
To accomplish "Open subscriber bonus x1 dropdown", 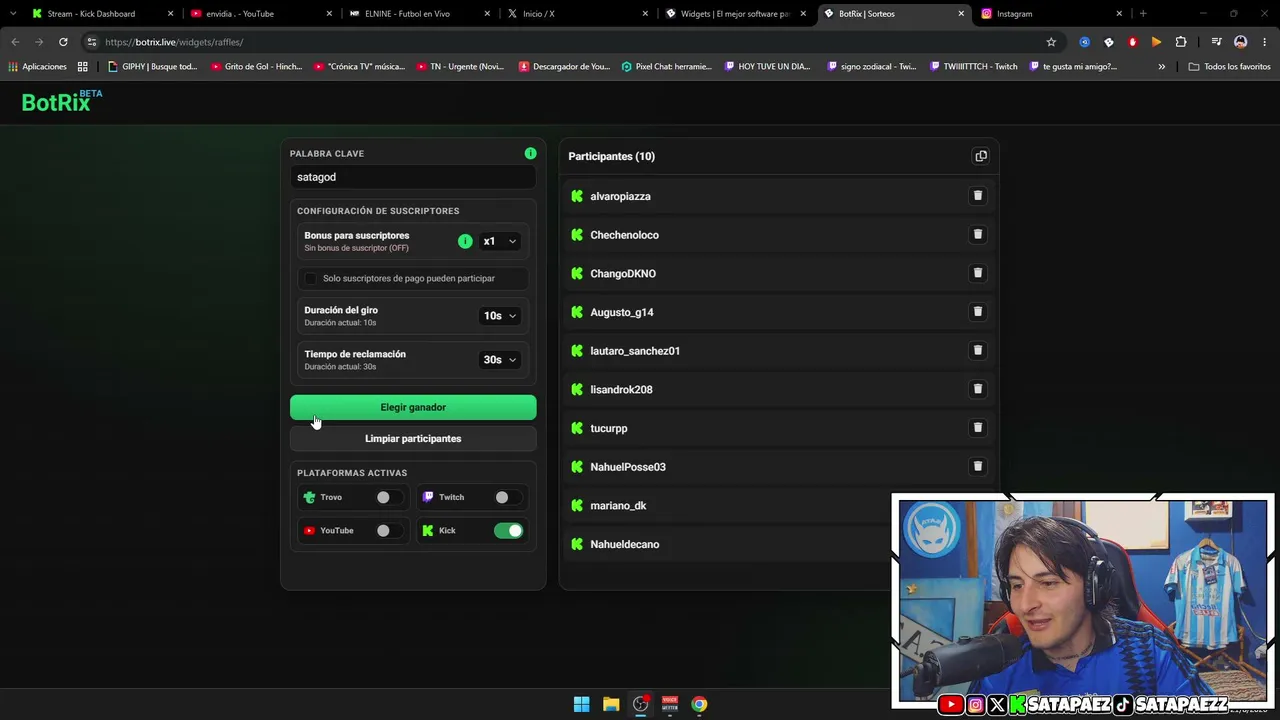I will (x=499, y=241).
